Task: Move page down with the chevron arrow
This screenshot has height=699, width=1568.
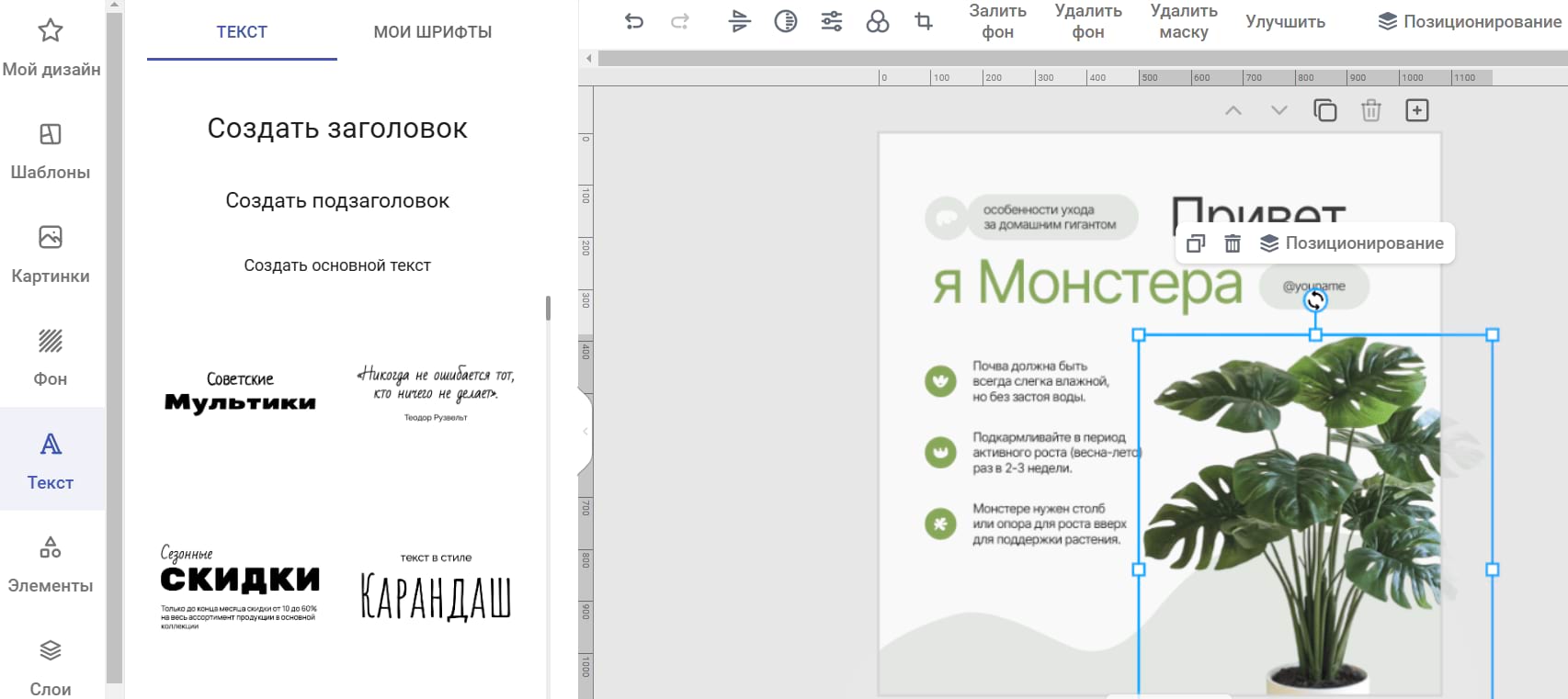Action: click(x=1278, y=110)
